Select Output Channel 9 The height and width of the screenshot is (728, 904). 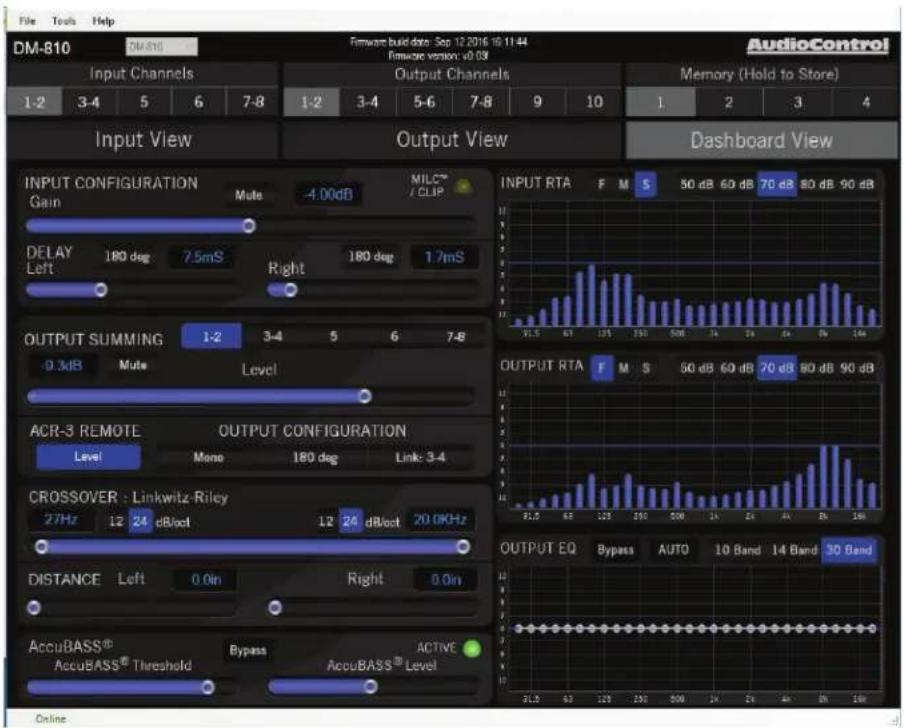(537, 102)
